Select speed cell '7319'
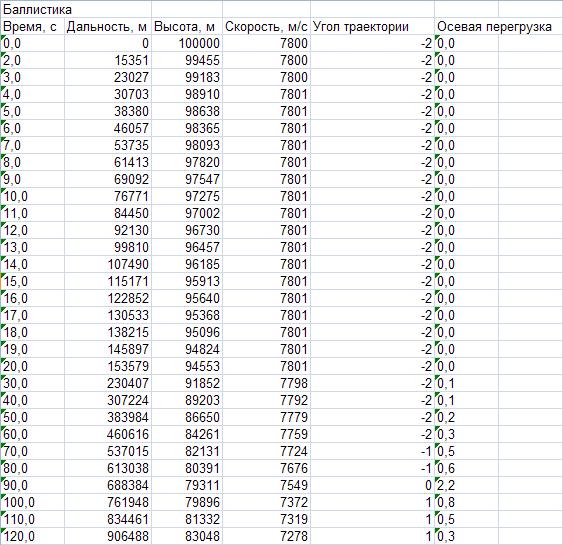Screen dimensions: 563x545 pos(266,520)
